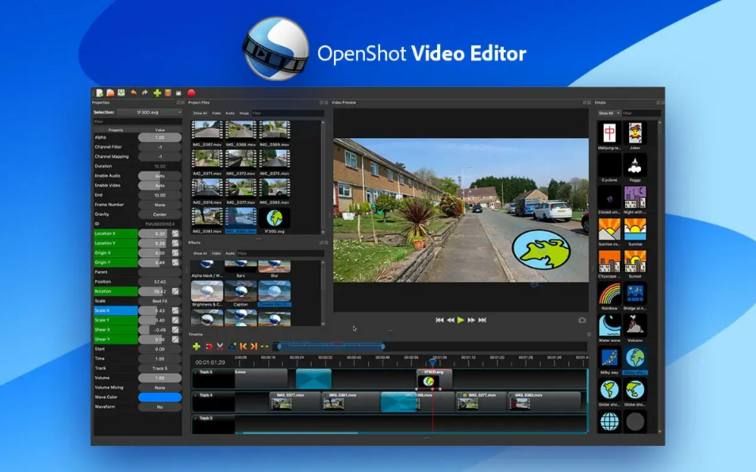Open the Emojis Show All dropdown
The height and width of the screenshot is (472, 756).
608,113
